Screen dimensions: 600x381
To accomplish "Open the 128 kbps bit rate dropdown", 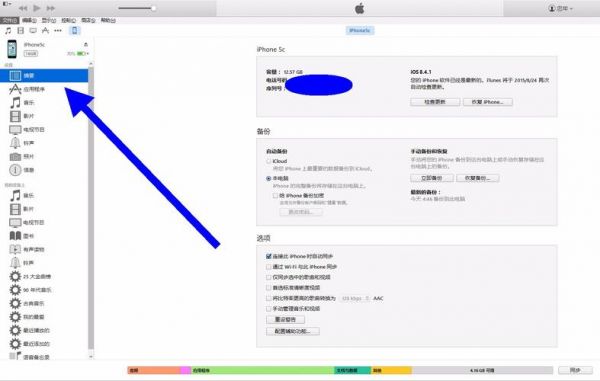I will point(355,298).
